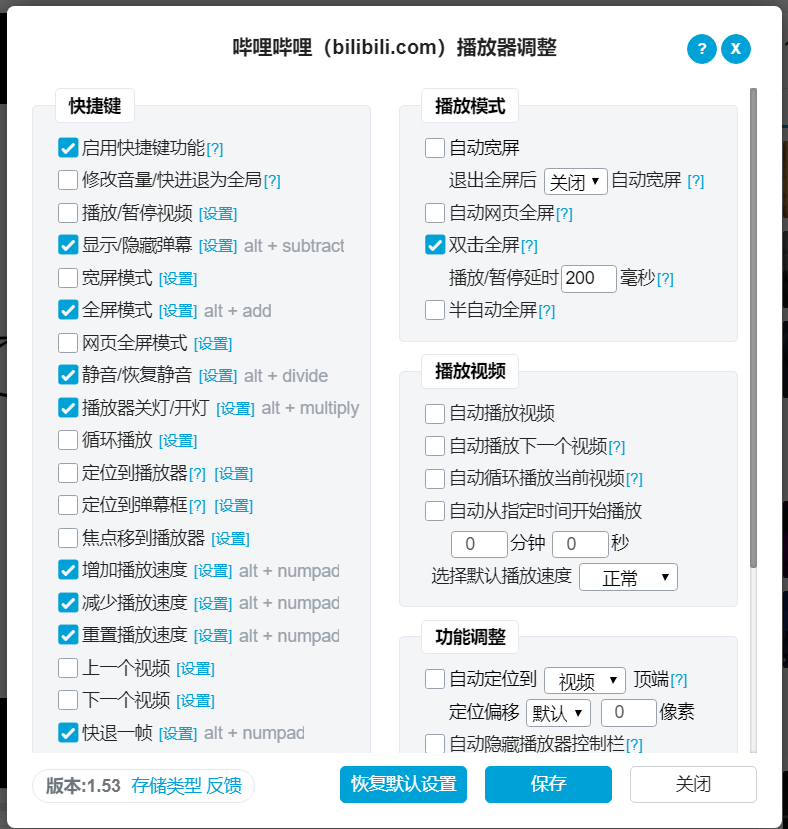Uncheck 全屏模式 shortcut box
788x829 pixels.
pos(68,310)
